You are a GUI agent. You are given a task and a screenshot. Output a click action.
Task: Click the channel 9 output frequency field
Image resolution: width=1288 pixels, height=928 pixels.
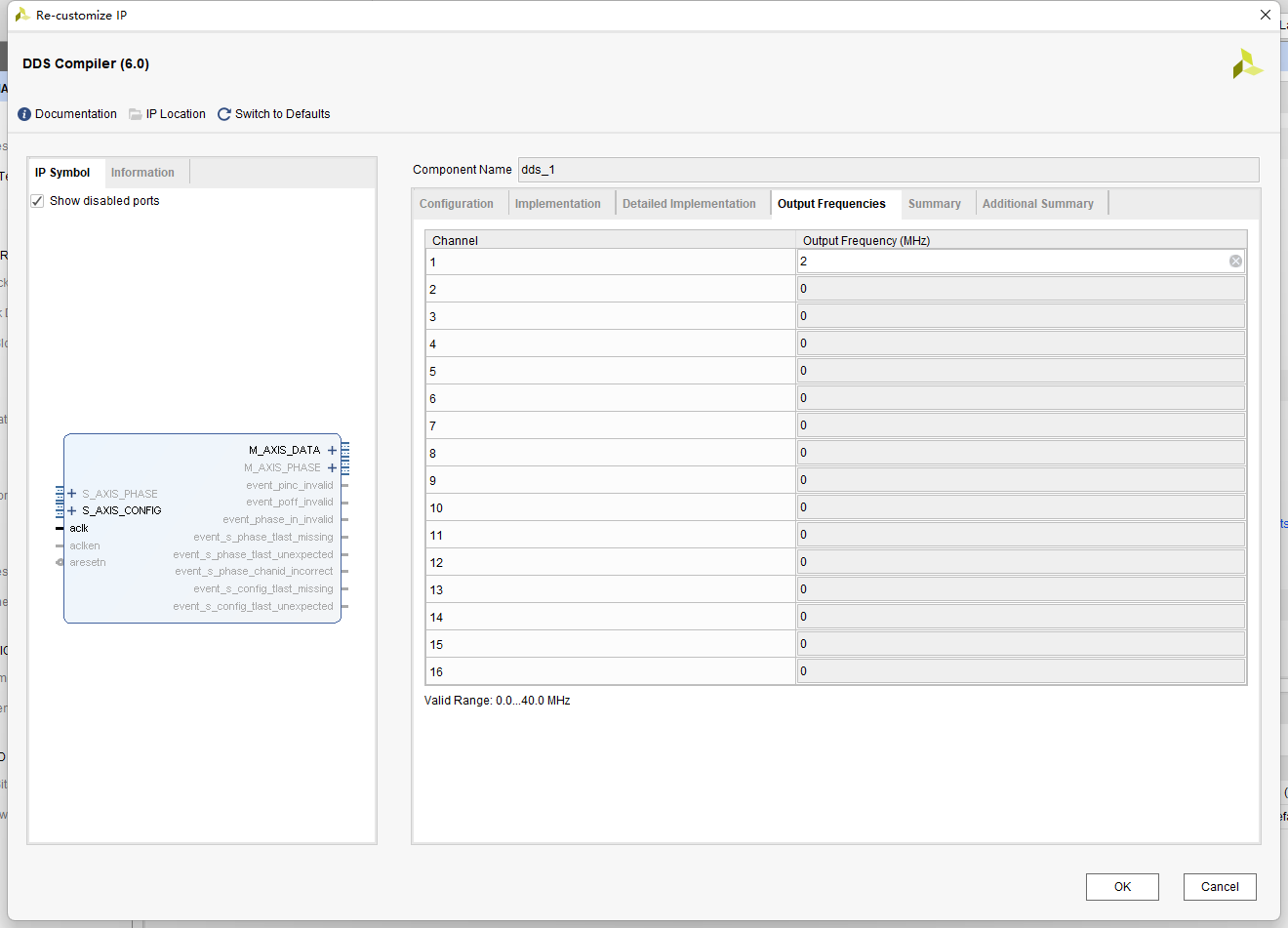pos(1021,479)
